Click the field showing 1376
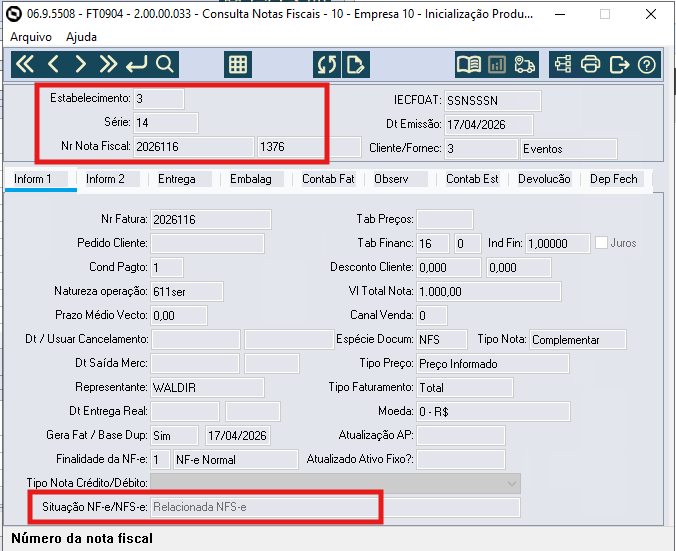676x551 pixels. pos(309,147)
